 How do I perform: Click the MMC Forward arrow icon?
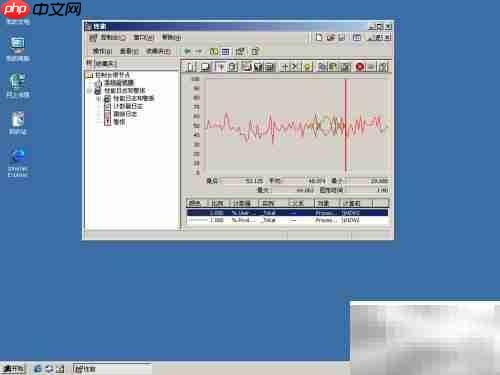199,51
